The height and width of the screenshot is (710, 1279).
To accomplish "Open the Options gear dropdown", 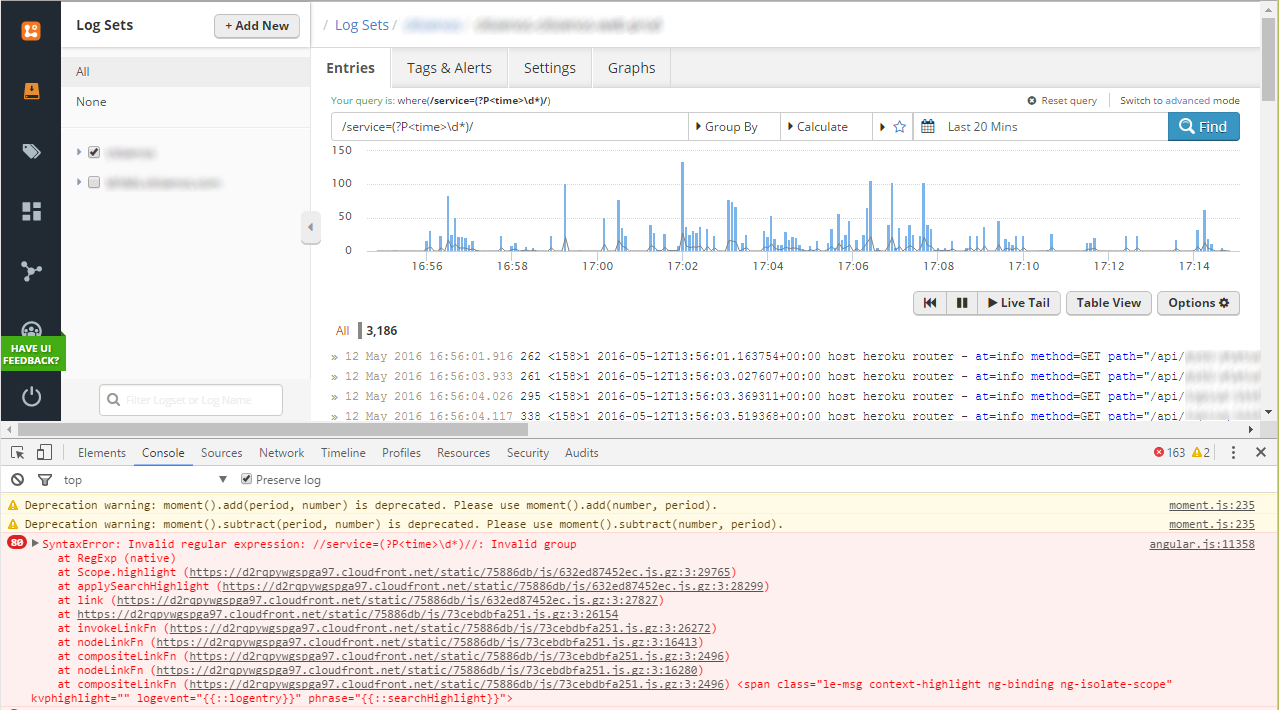I will pyautogui.click(x=1198, y=303).
